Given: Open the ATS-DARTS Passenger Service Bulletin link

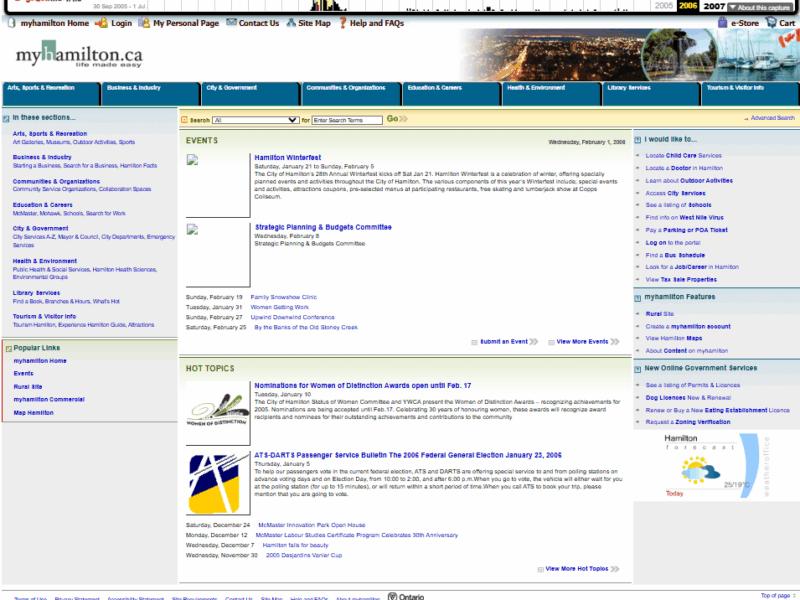Looking at the screenshot, I should [408, 455].
